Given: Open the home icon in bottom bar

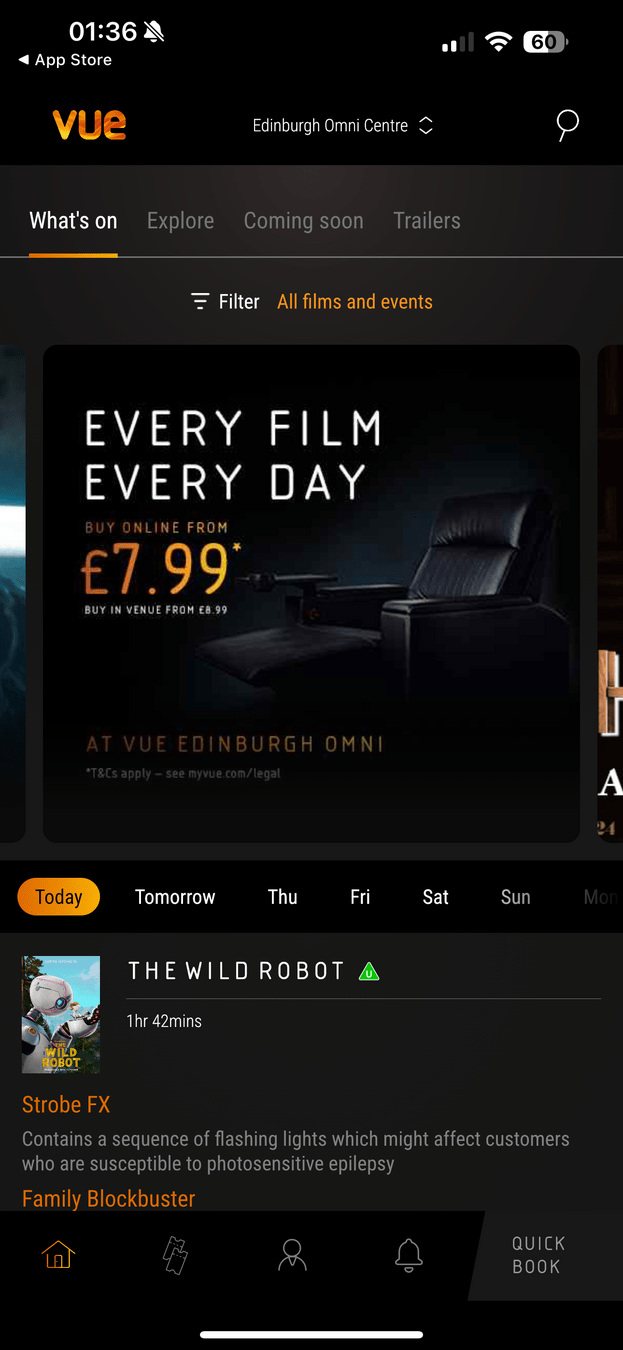Looking at the screenshot, I should coord(59,1254).
